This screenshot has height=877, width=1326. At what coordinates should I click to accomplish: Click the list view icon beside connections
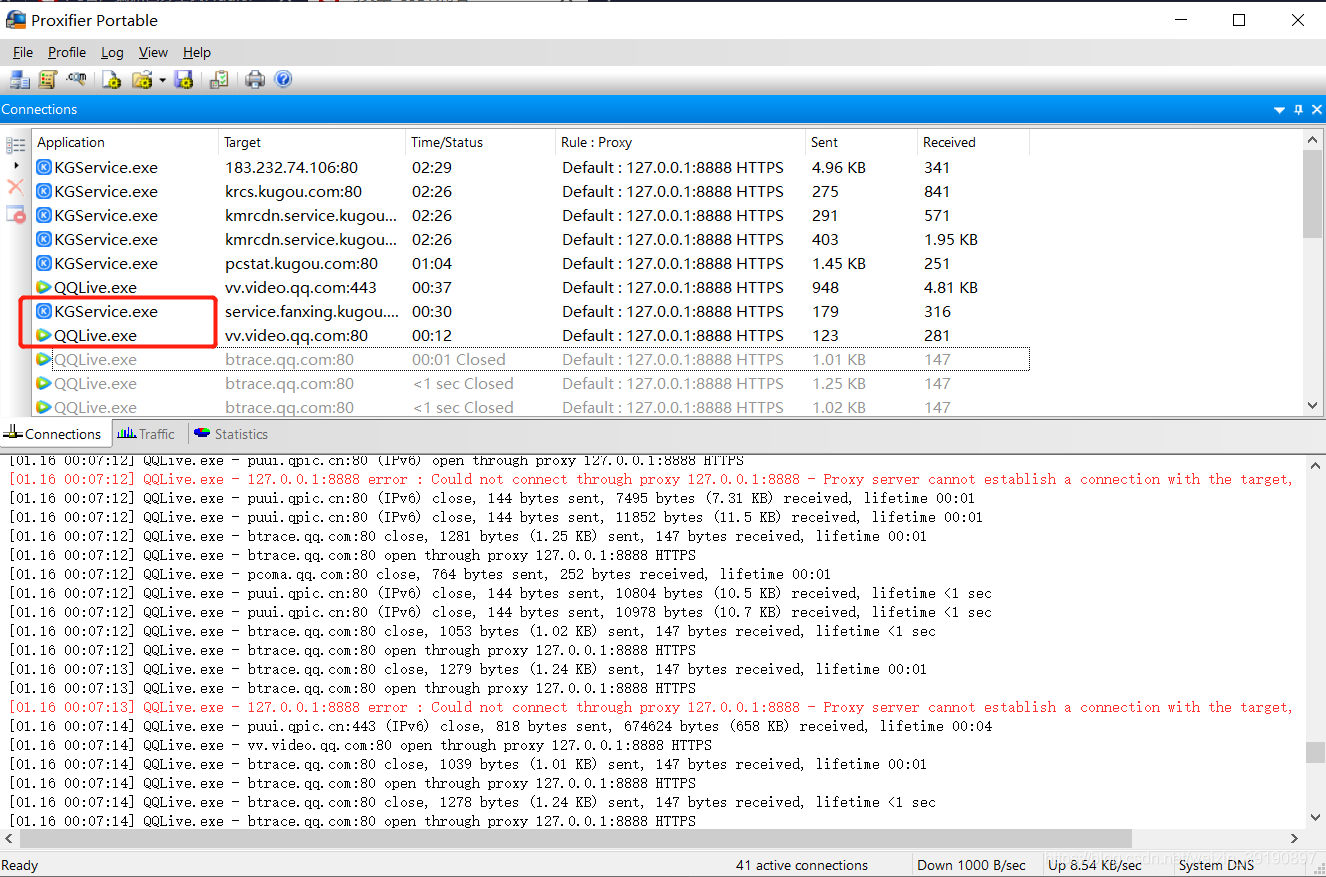(x=16, y=146)
